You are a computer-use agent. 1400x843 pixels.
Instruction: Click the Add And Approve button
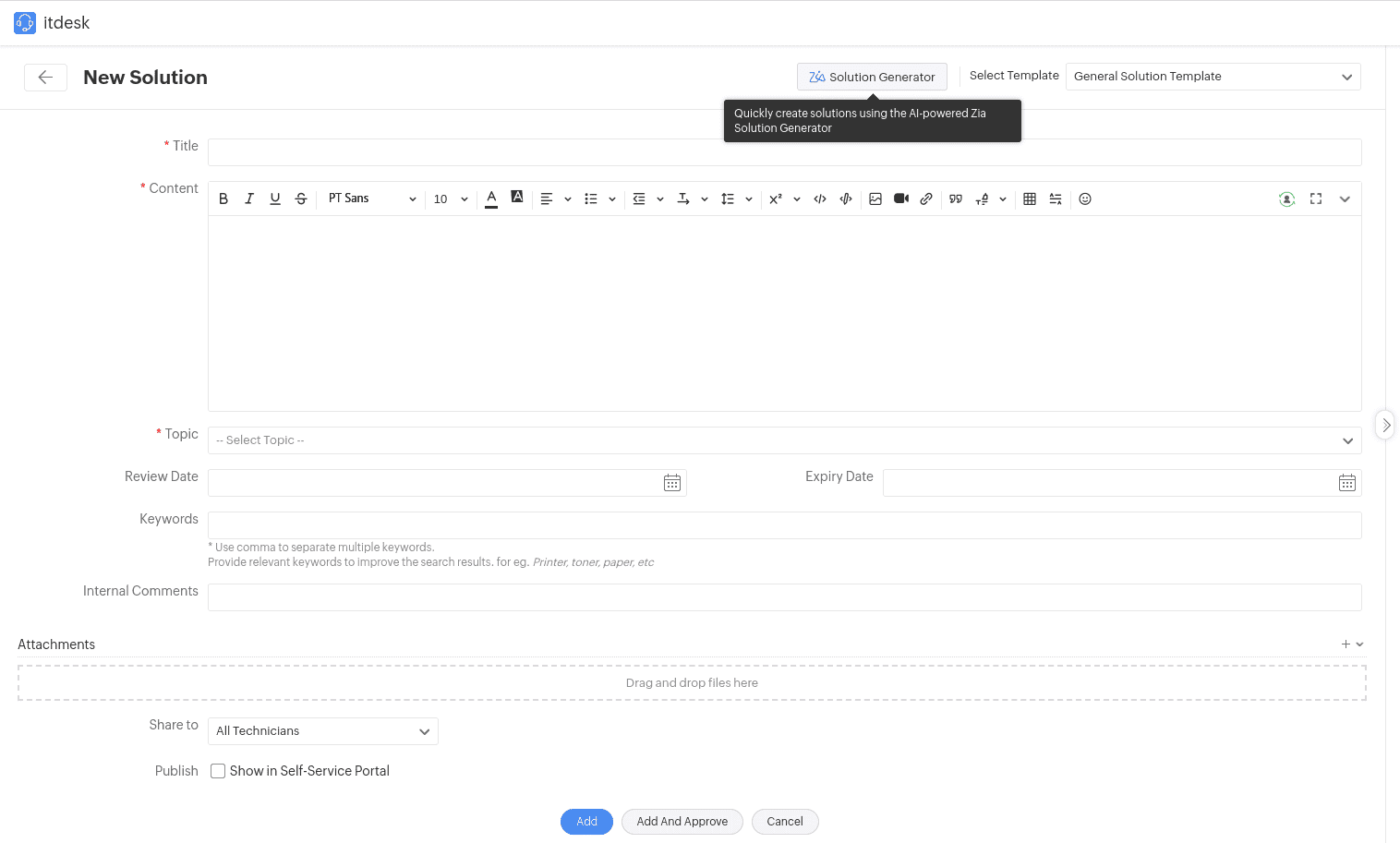click(x=682, y=821)
